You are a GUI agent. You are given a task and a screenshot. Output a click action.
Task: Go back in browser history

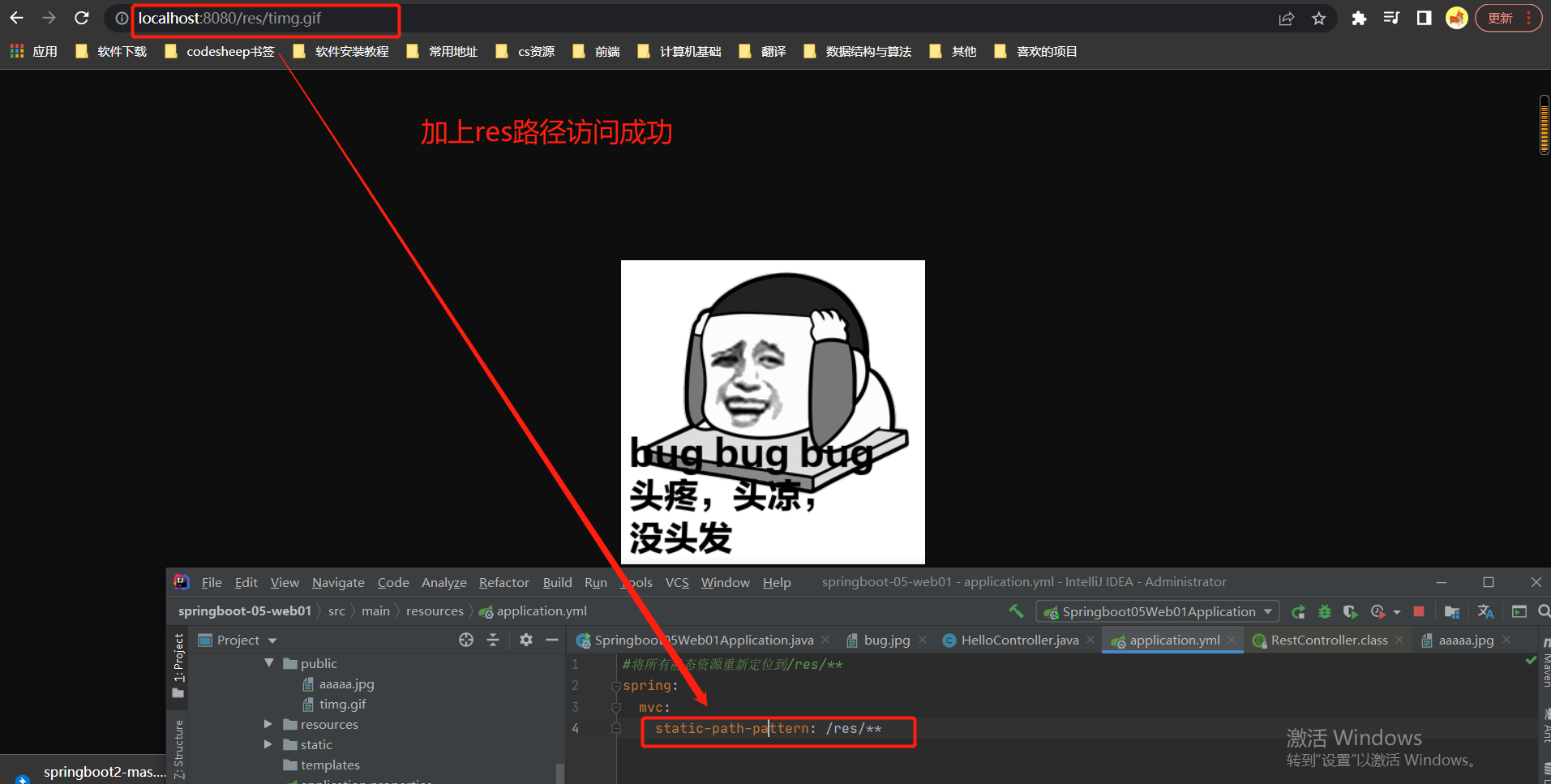[x=16, y=18]
